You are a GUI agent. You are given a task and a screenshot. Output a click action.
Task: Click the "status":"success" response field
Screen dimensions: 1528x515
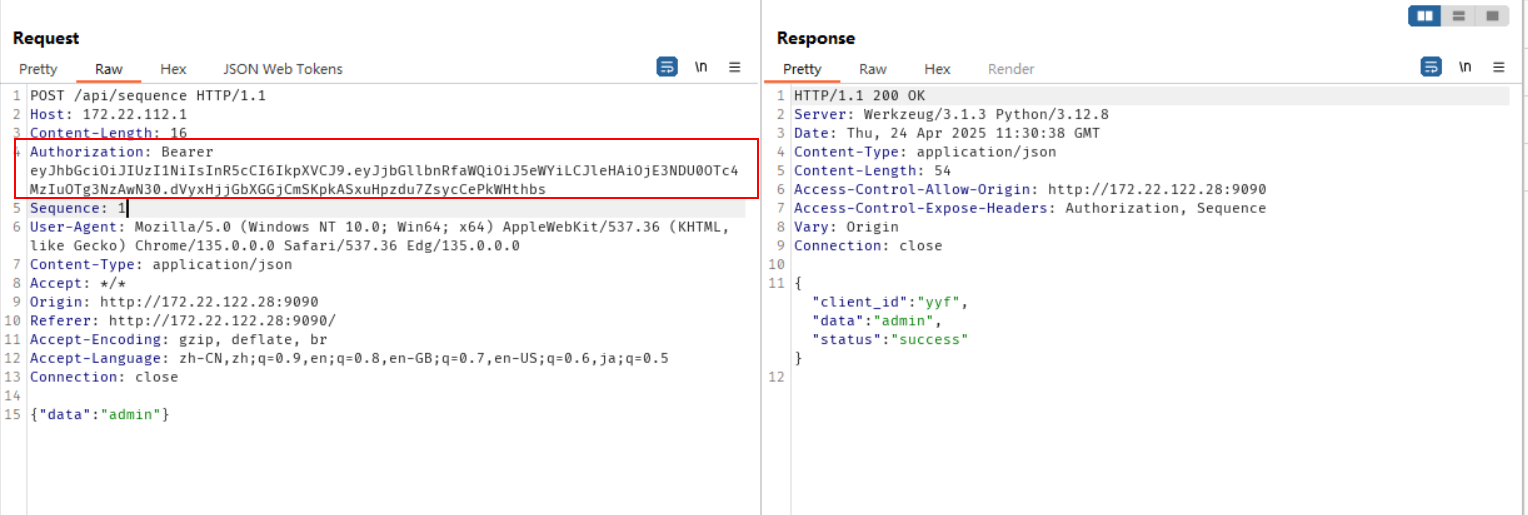coord(891,340)
